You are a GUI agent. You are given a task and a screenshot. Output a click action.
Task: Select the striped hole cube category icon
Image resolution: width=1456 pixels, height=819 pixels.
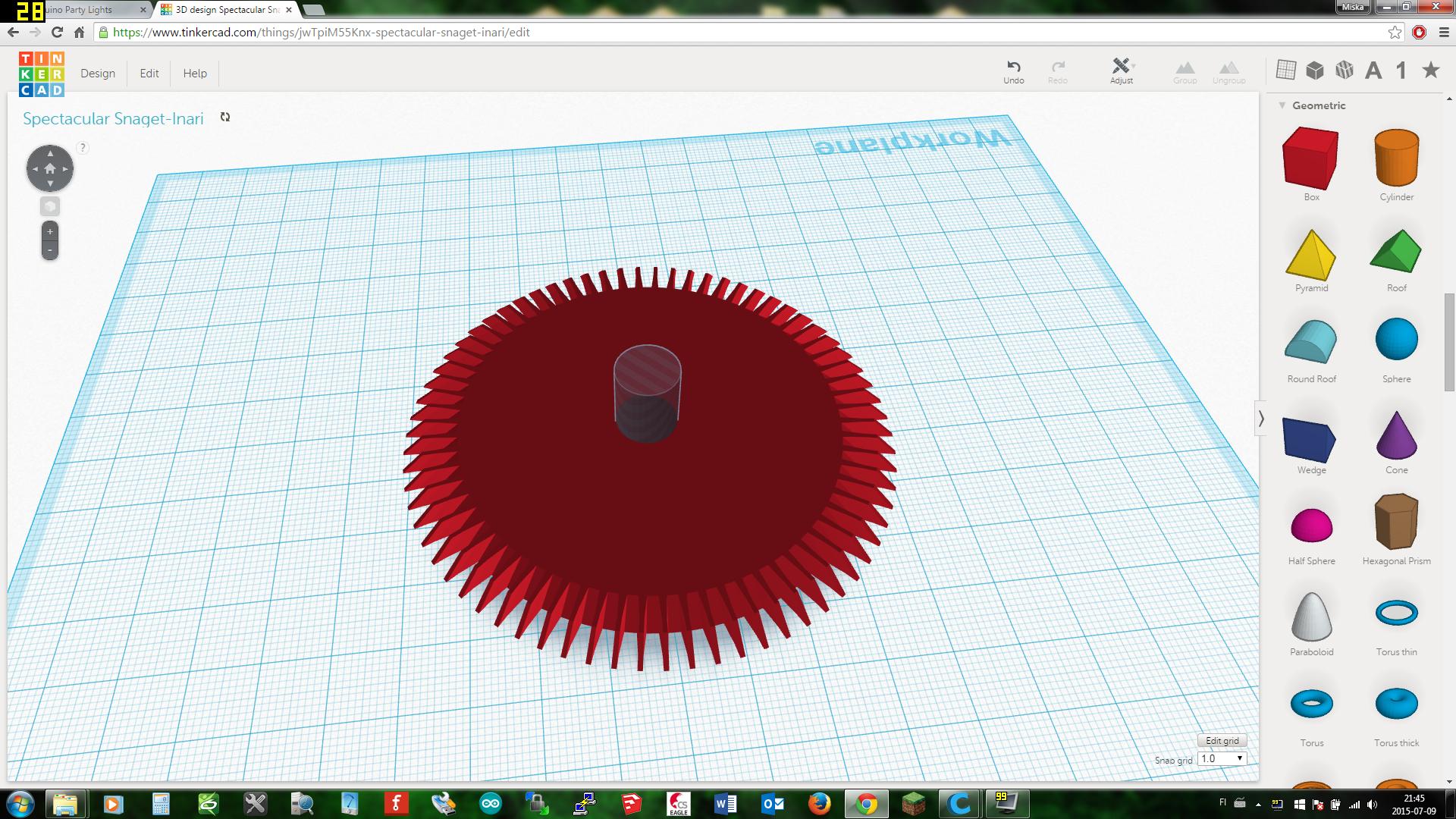pos(1345,71)
